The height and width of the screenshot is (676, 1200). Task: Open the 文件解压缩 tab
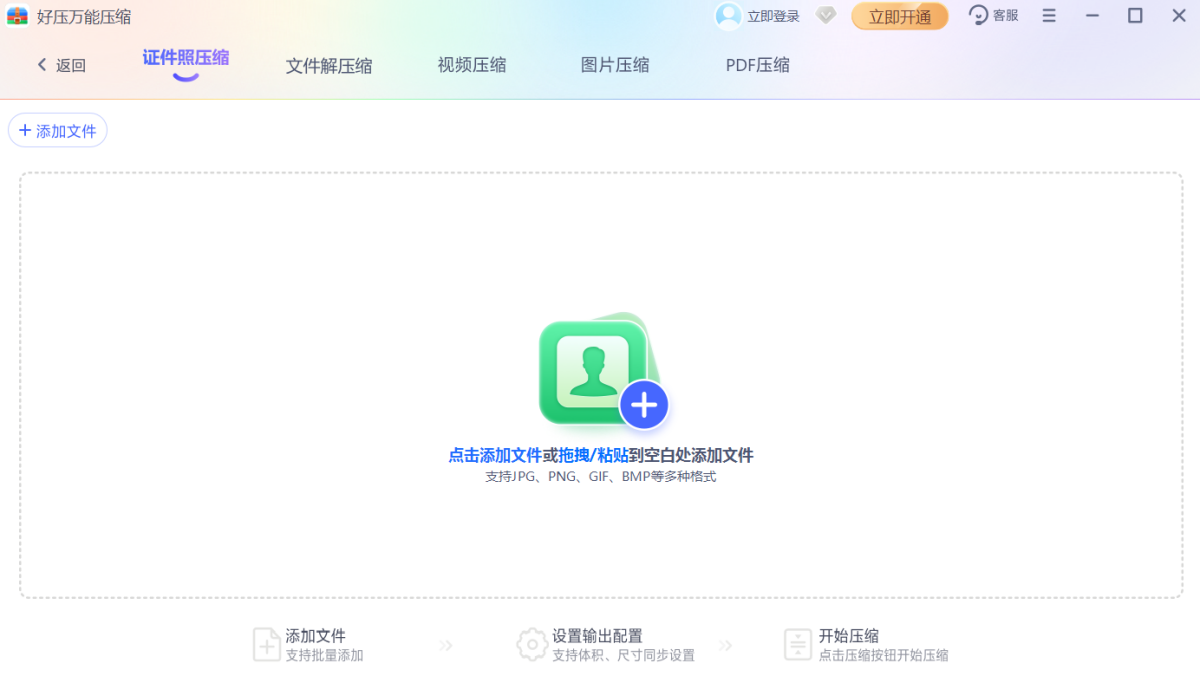[x=329, y=64]
